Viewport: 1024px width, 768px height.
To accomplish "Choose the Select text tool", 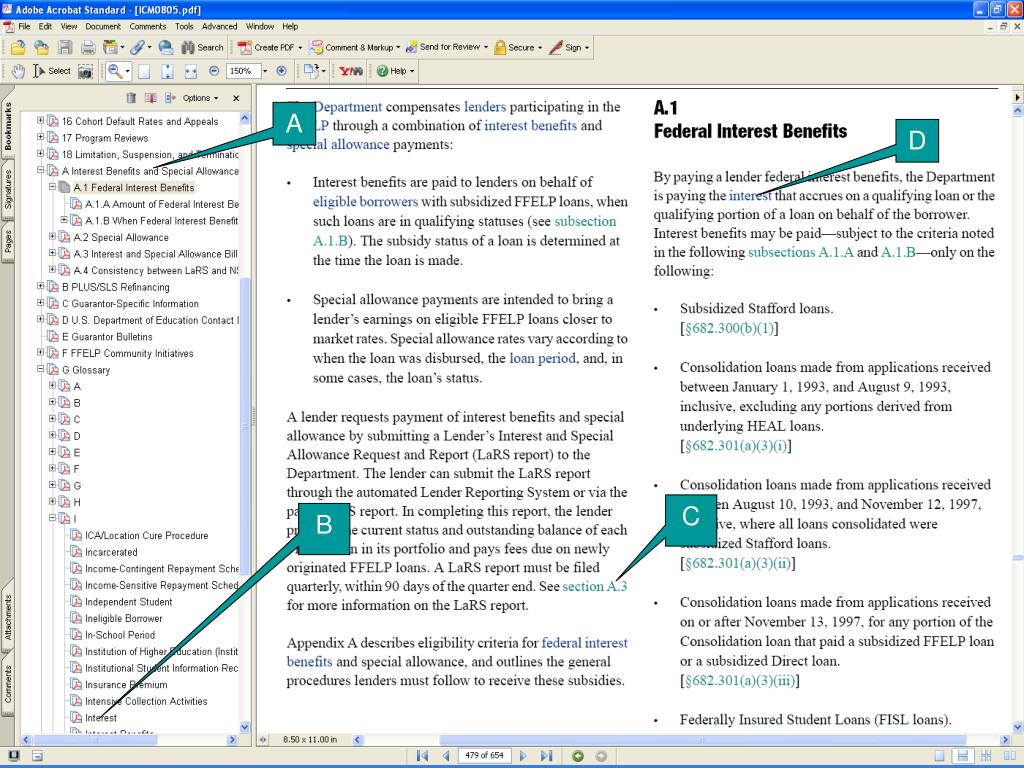I will tap(52, 71).
